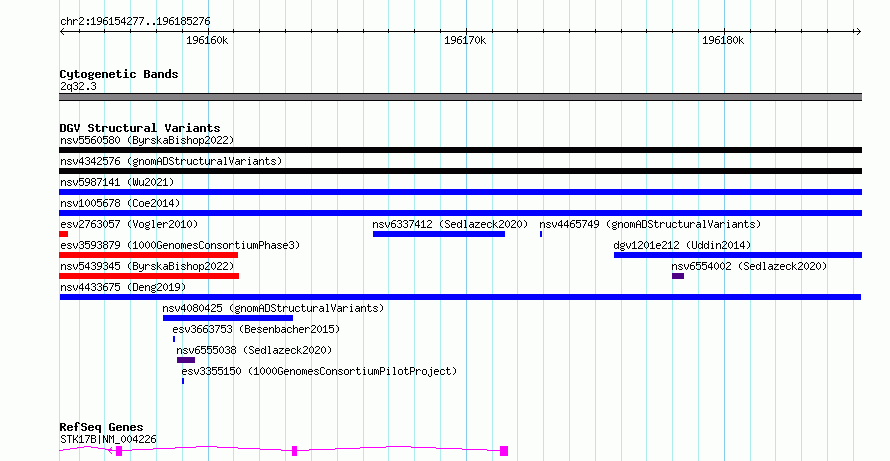Click the esv2763057 Vogler2010 label

(129, 224)
